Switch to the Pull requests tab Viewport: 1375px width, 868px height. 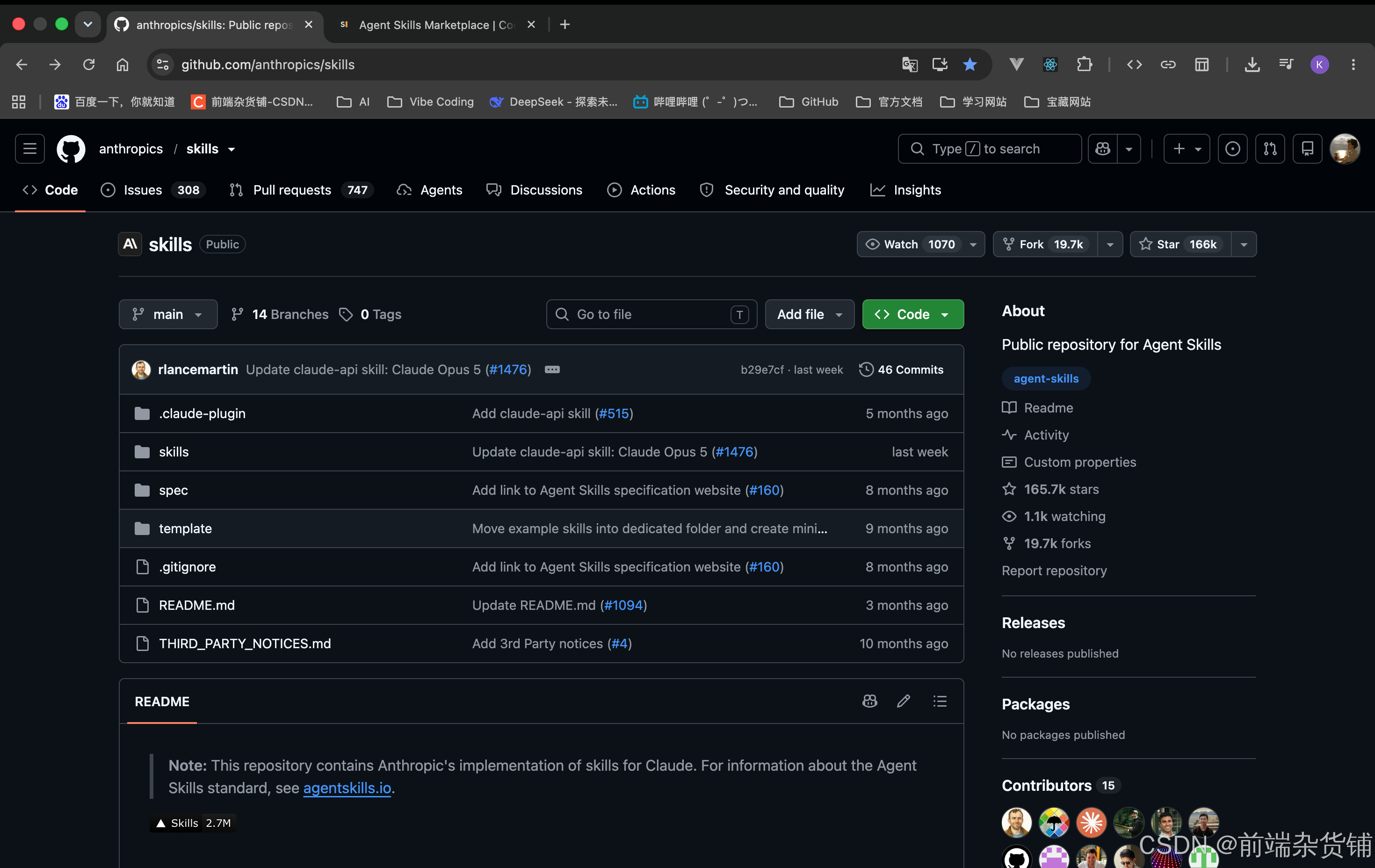[301, 190]
